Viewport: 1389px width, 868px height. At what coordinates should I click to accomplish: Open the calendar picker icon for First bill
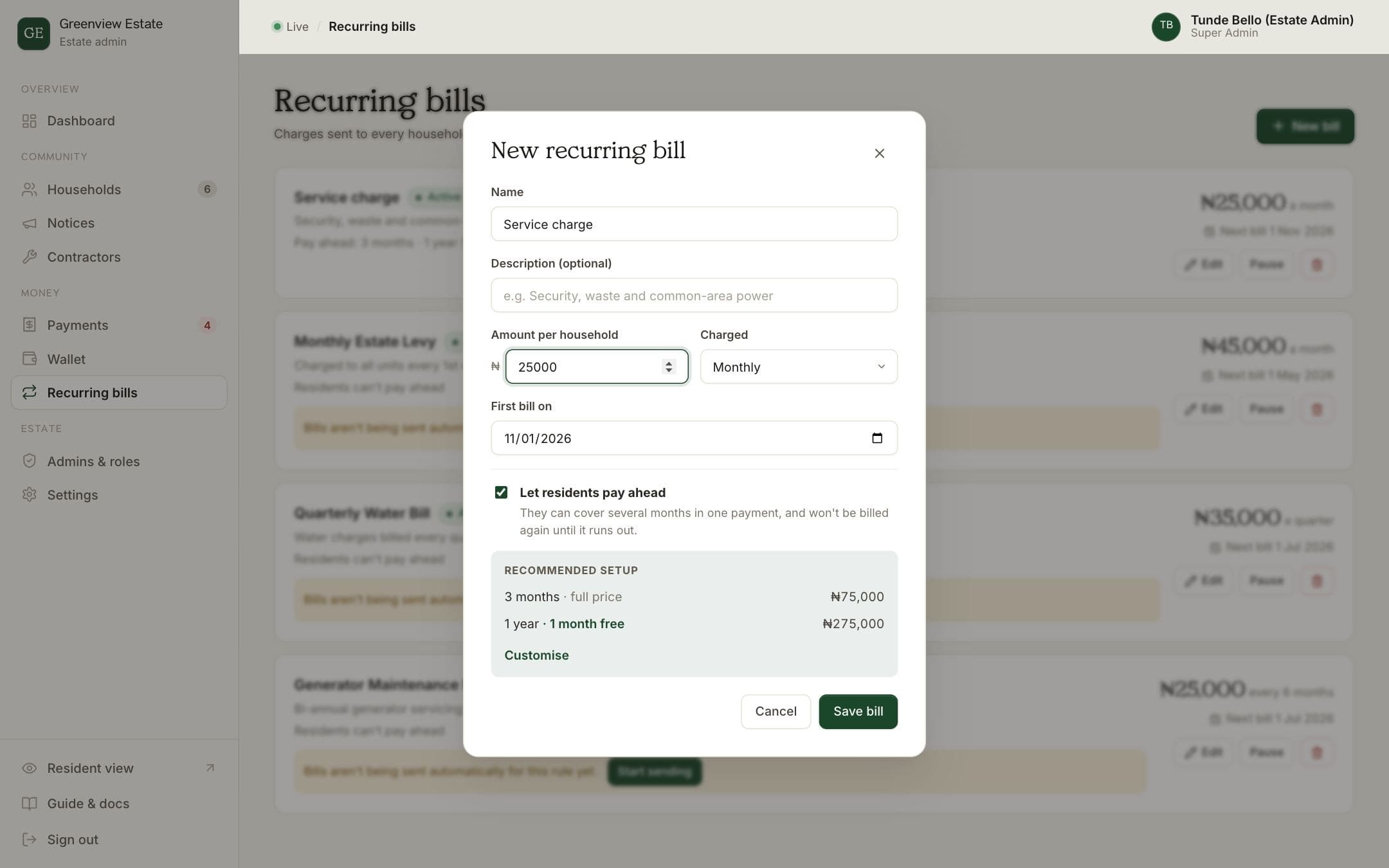point(876,438)
